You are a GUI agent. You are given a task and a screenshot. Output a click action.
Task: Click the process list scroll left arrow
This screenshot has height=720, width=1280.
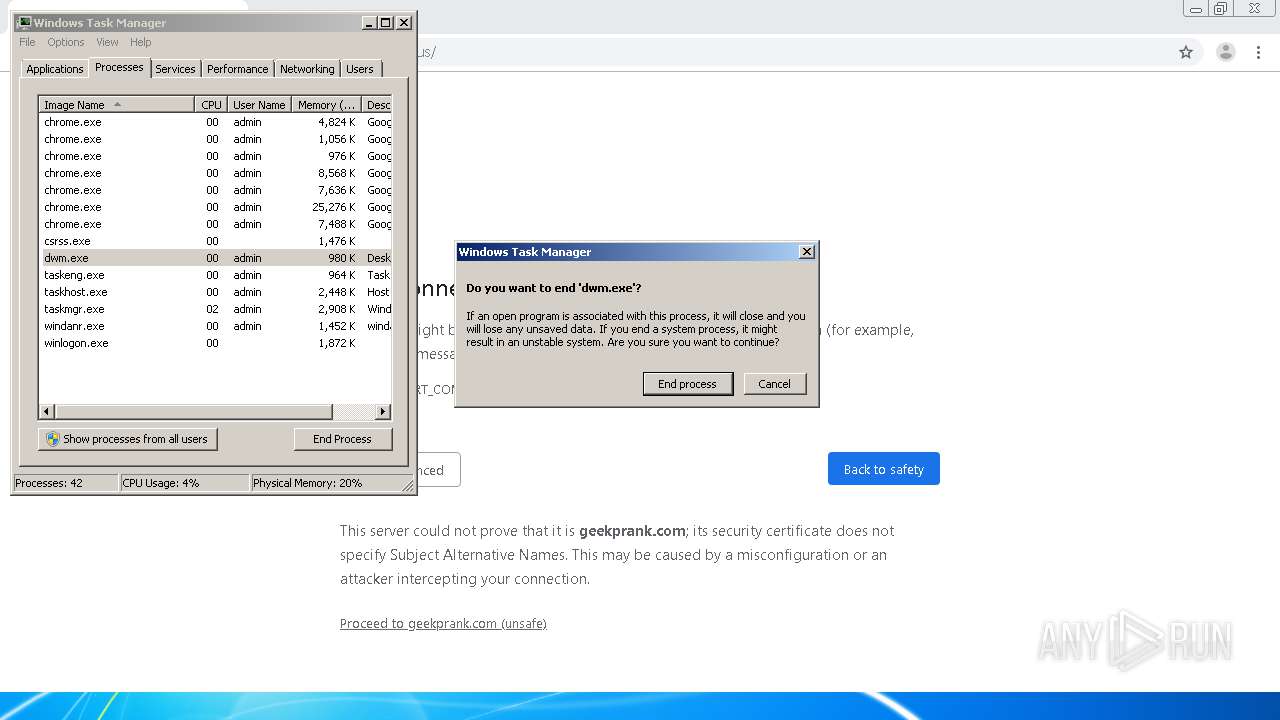click(x=47, y=412)
